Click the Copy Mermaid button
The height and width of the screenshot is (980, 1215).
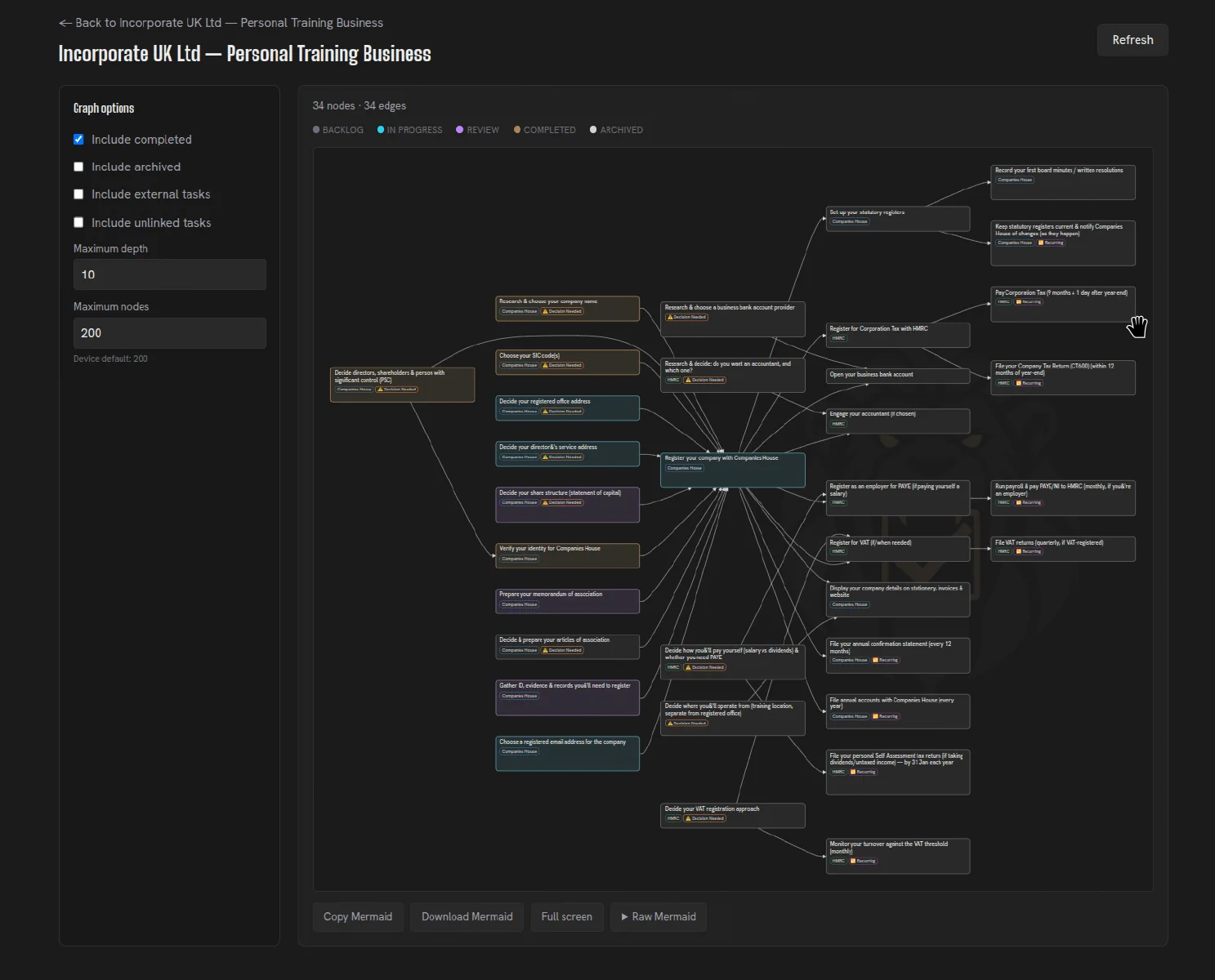[x=358, y=917]
